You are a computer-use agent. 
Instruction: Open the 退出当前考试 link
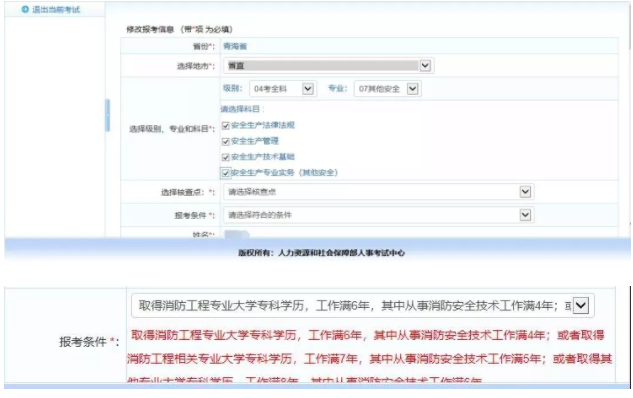coord(56,9)
